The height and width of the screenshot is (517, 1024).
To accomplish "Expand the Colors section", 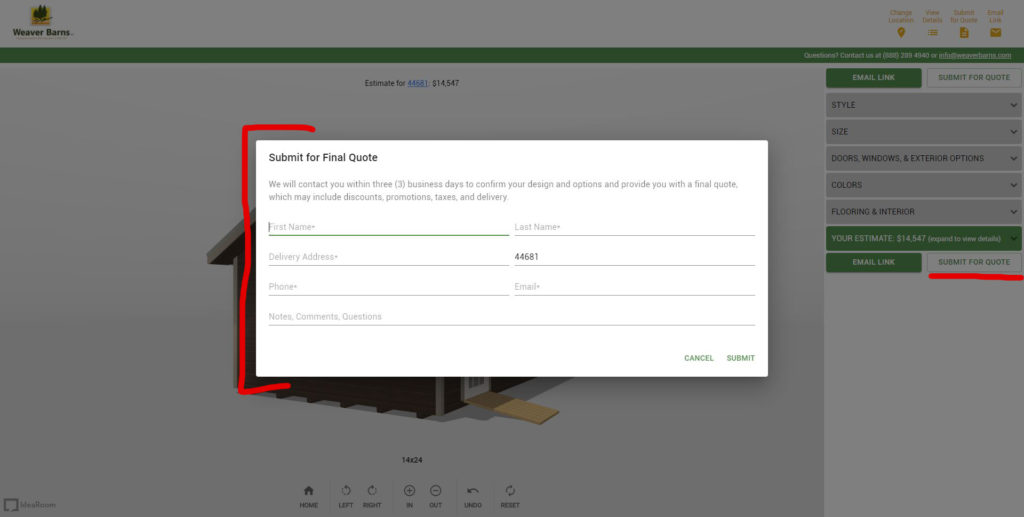I will (x=923, y=185).
